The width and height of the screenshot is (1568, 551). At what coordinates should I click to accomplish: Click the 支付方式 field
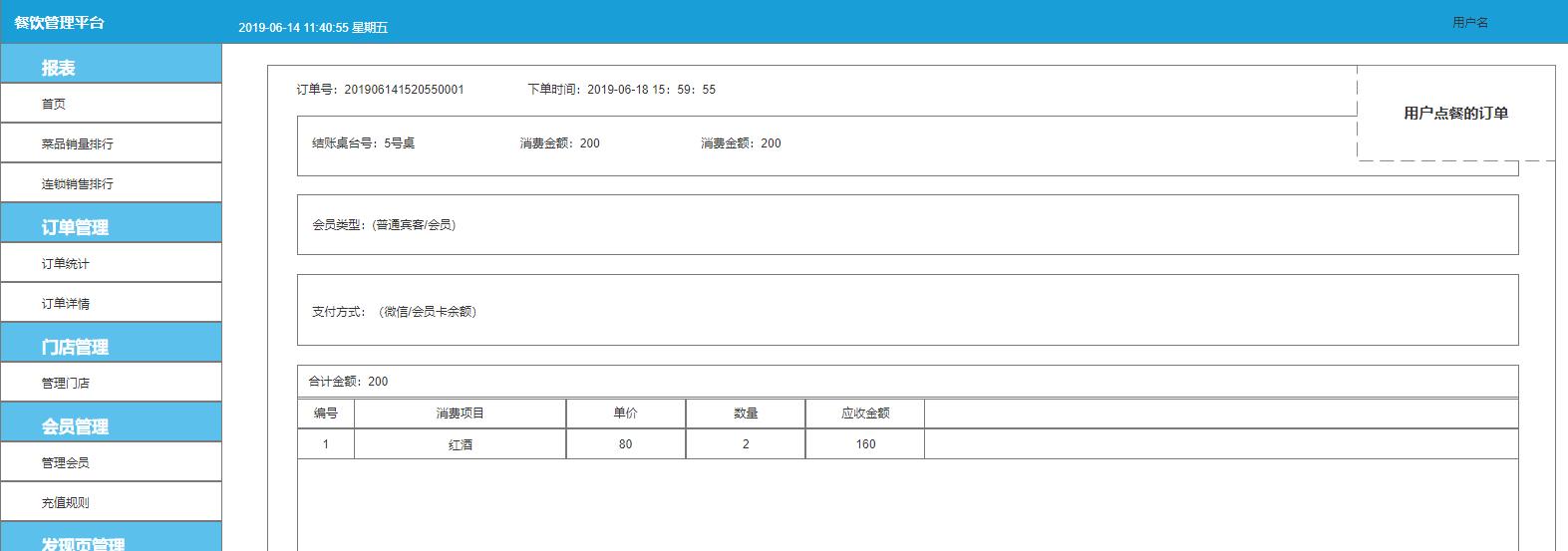[x=395, y=311]
